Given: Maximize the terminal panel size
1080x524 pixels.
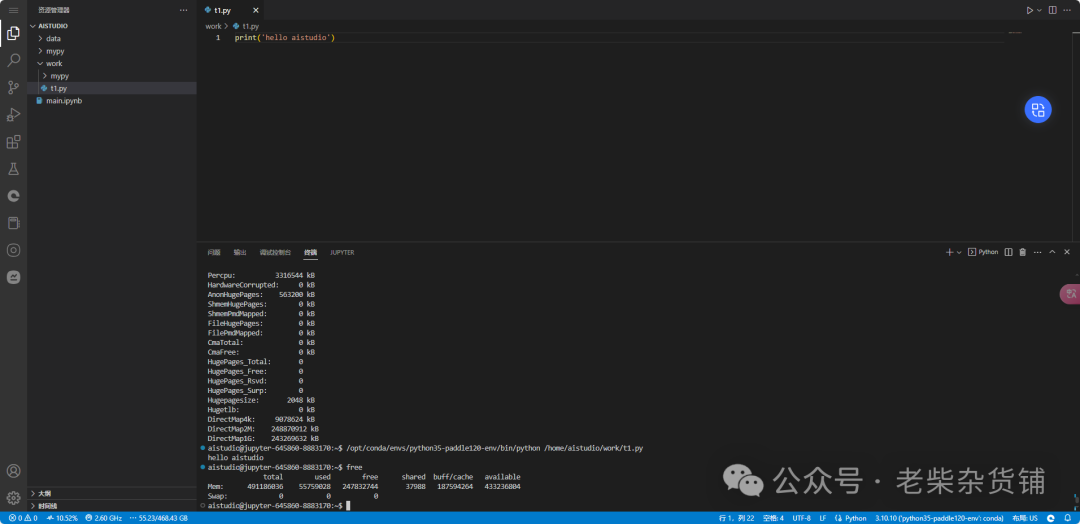Looking at the screenshot, I should [x=1052, y=252].
